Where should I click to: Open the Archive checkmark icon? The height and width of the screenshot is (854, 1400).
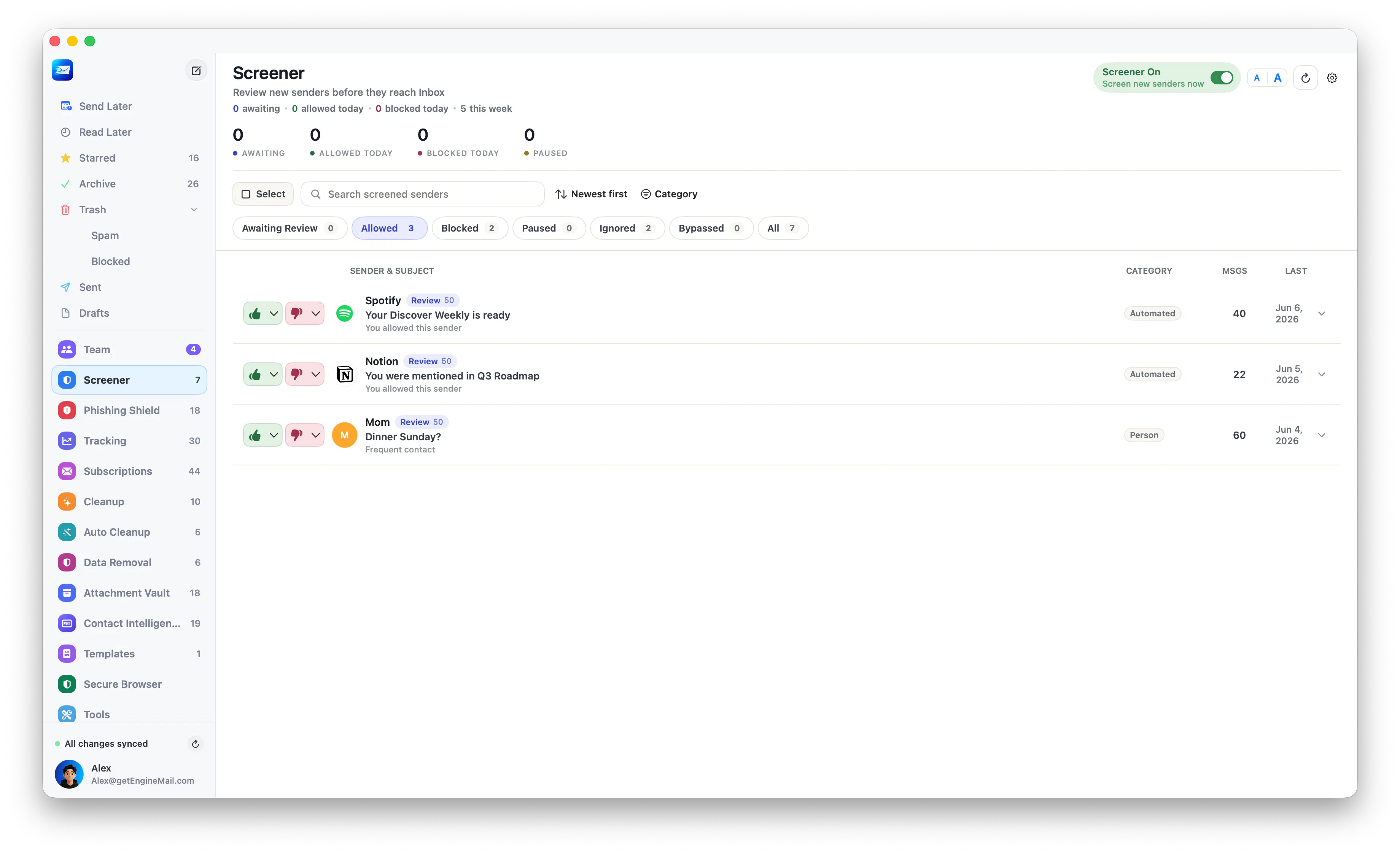66,184
